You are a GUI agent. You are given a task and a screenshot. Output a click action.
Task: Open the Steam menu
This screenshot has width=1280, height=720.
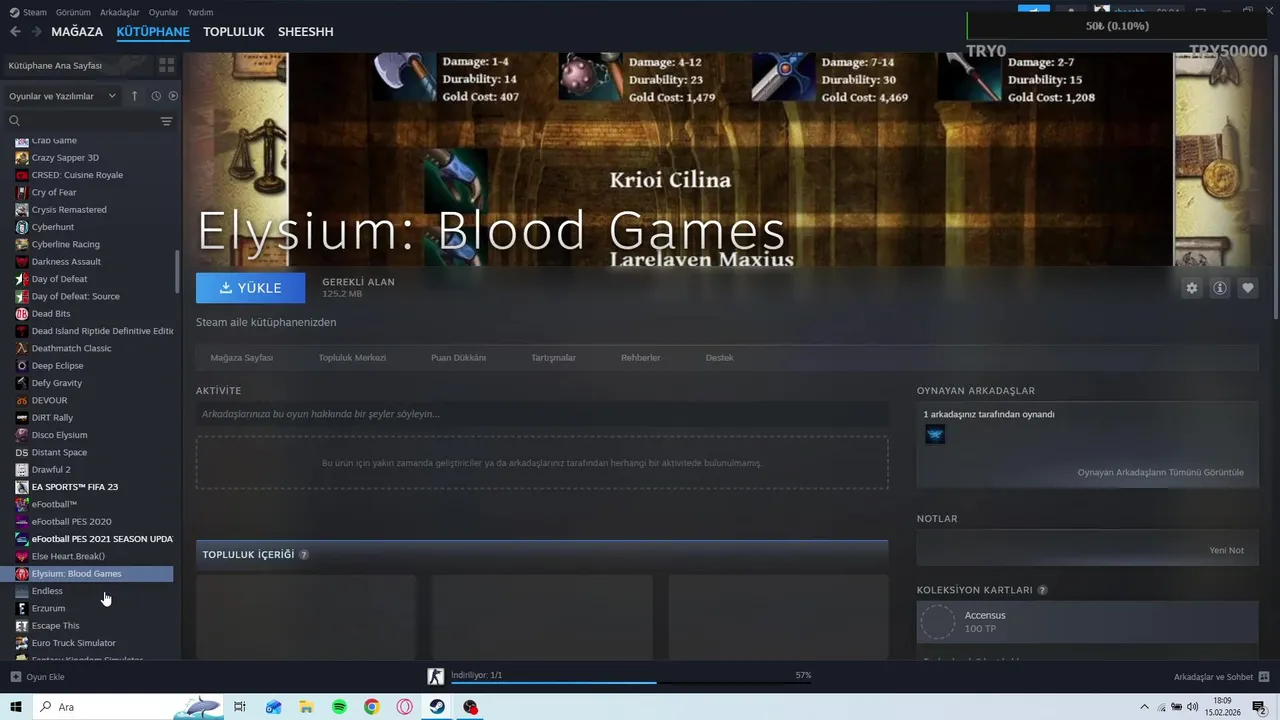pyautogui.click(x=28, y=12)
